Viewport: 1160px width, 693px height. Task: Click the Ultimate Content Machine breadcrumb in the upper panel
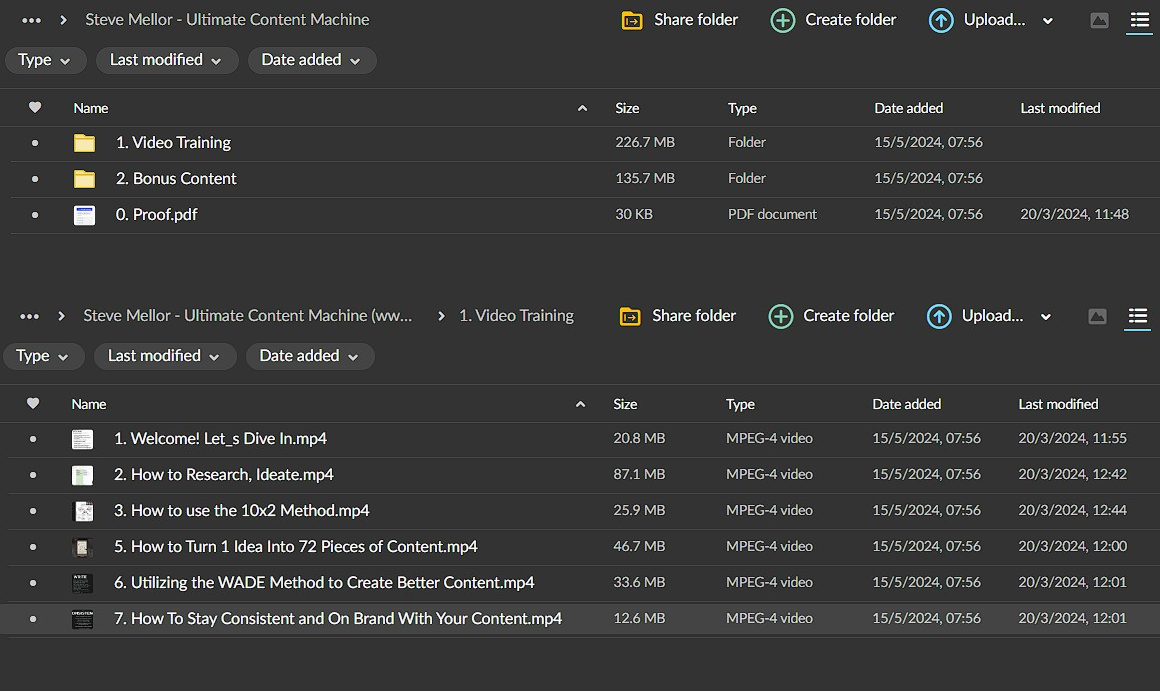click(227, 20)
